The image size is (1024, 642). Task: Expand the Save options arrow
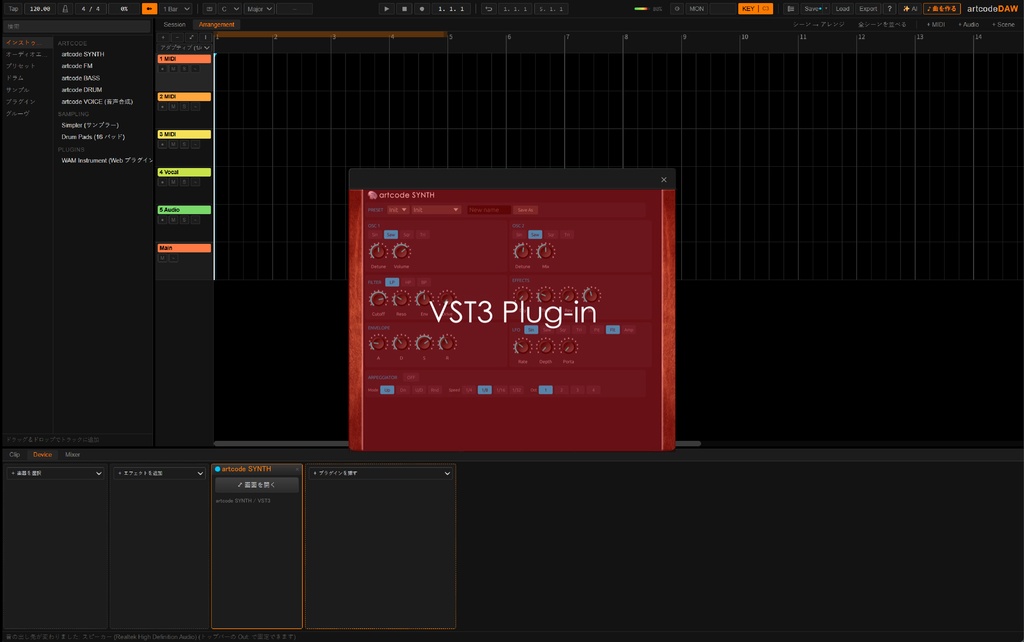[826, 8]
